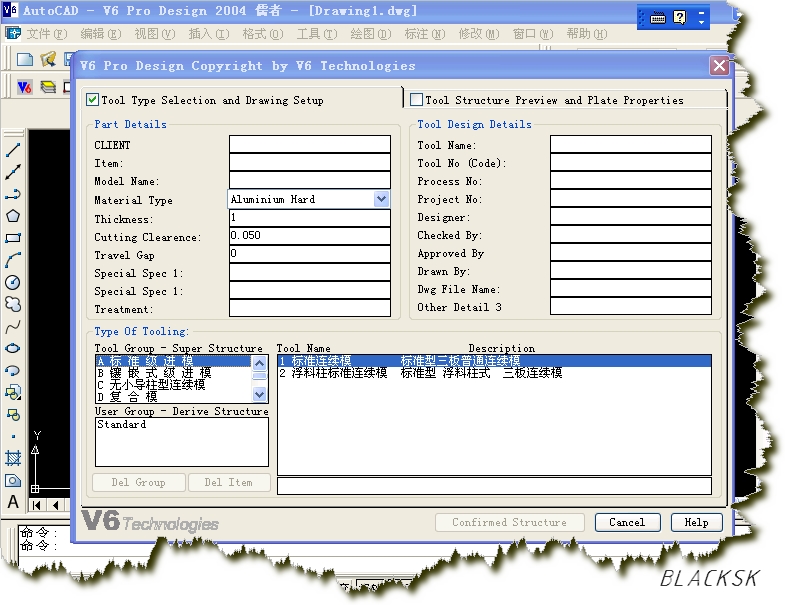The height and width of the screenshot is (605, 785).
Task: Click the Cancel button
Action: click(x=627, y=522)
